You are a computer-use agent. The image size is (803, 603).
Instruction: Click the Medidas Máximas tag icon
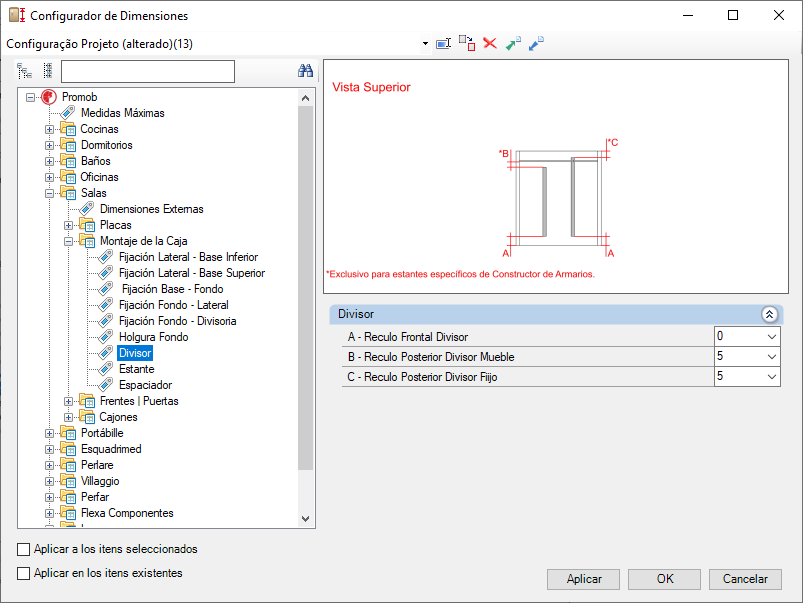(x=68, y=113)
